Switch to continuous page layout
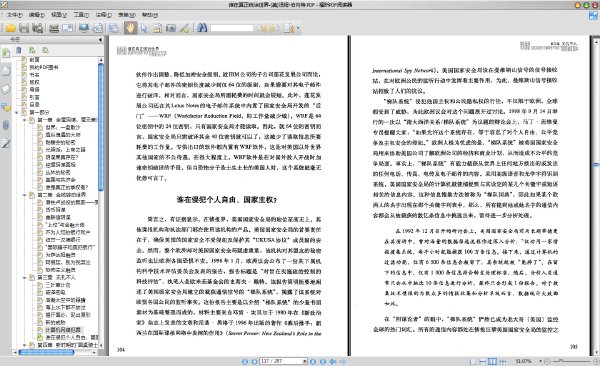This screenshot has height=366, width=600. (x=483, y=361)
